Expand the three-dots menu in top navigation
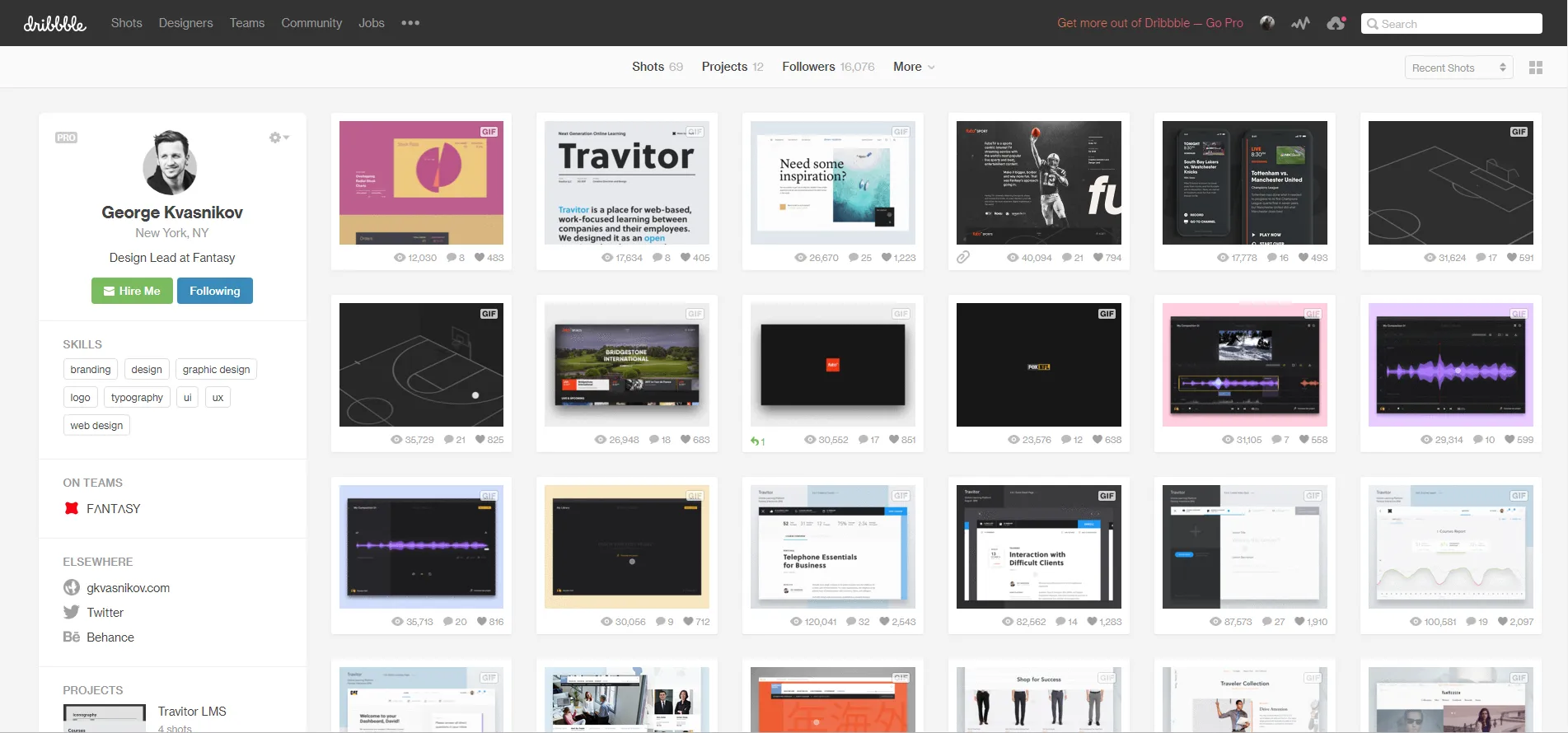1568x733 pixels. click(x=410, y=23)
